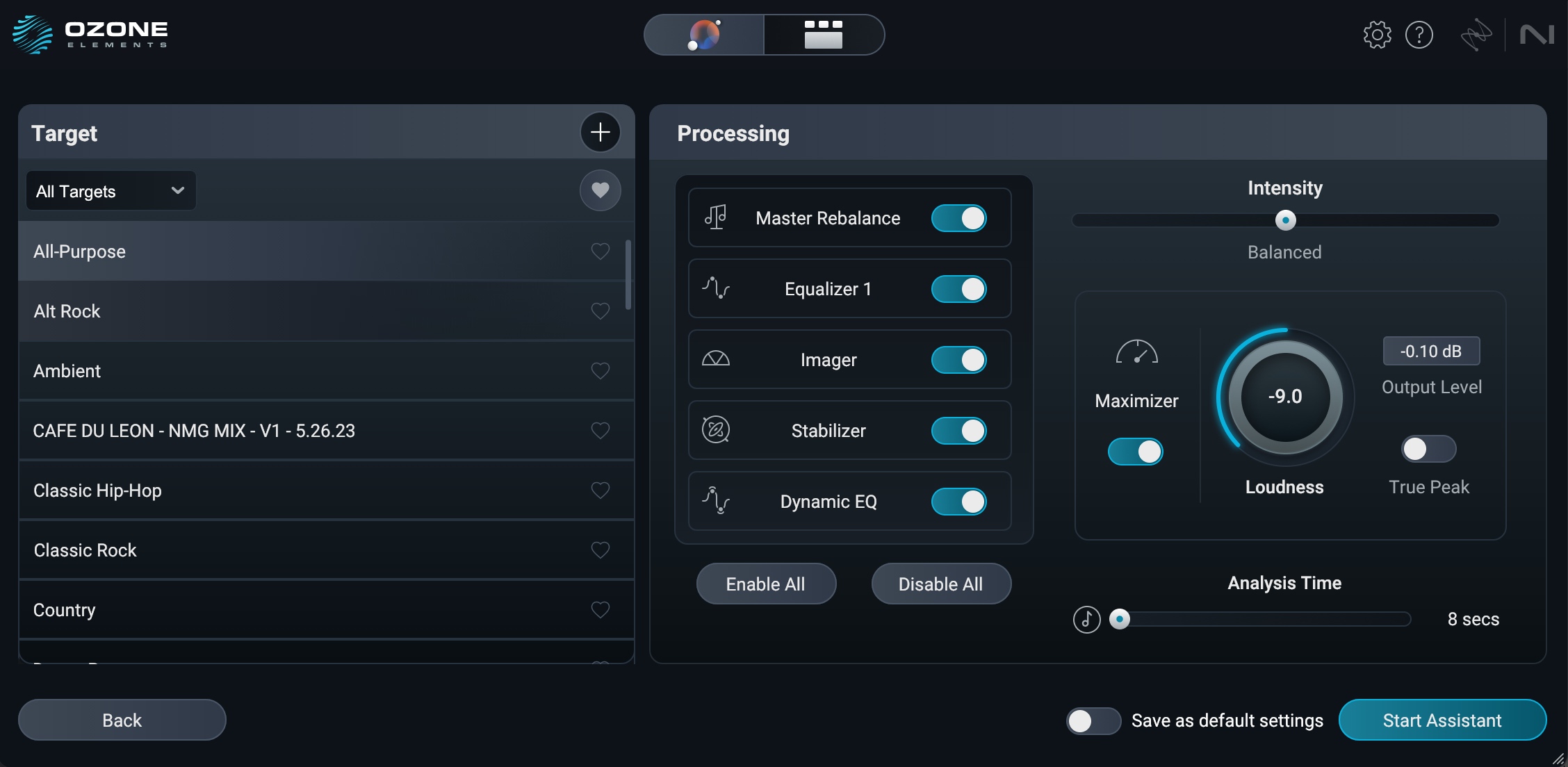The image size is (1568, 767).
Task: Open the help question mark
Action: (1419, 35)
